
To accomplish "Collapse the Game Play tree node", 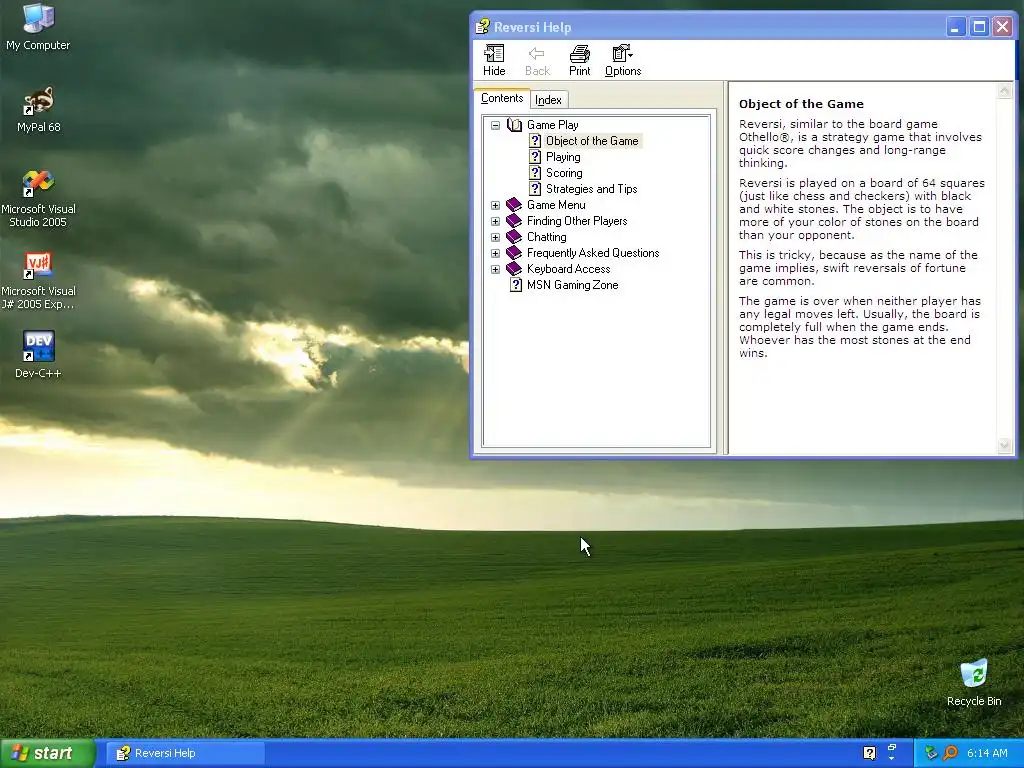I will click(x=496, y=125).
